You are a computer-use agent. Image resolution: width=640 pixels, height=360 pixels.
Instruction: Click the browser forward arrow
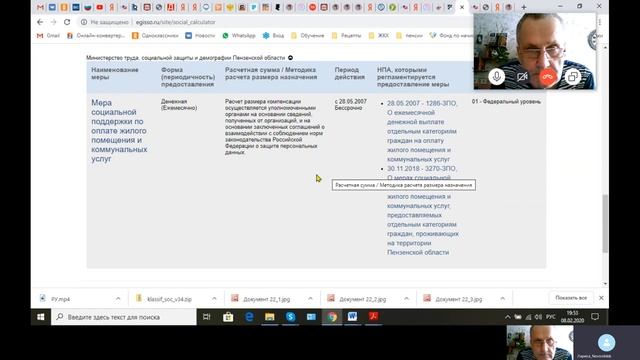[x=53, y=22]
